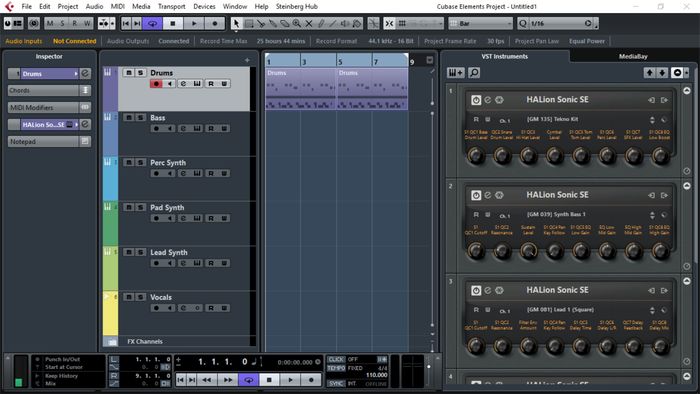
Task: Click first knob of Tekno Kit quick controls
Action: [476, 156]
